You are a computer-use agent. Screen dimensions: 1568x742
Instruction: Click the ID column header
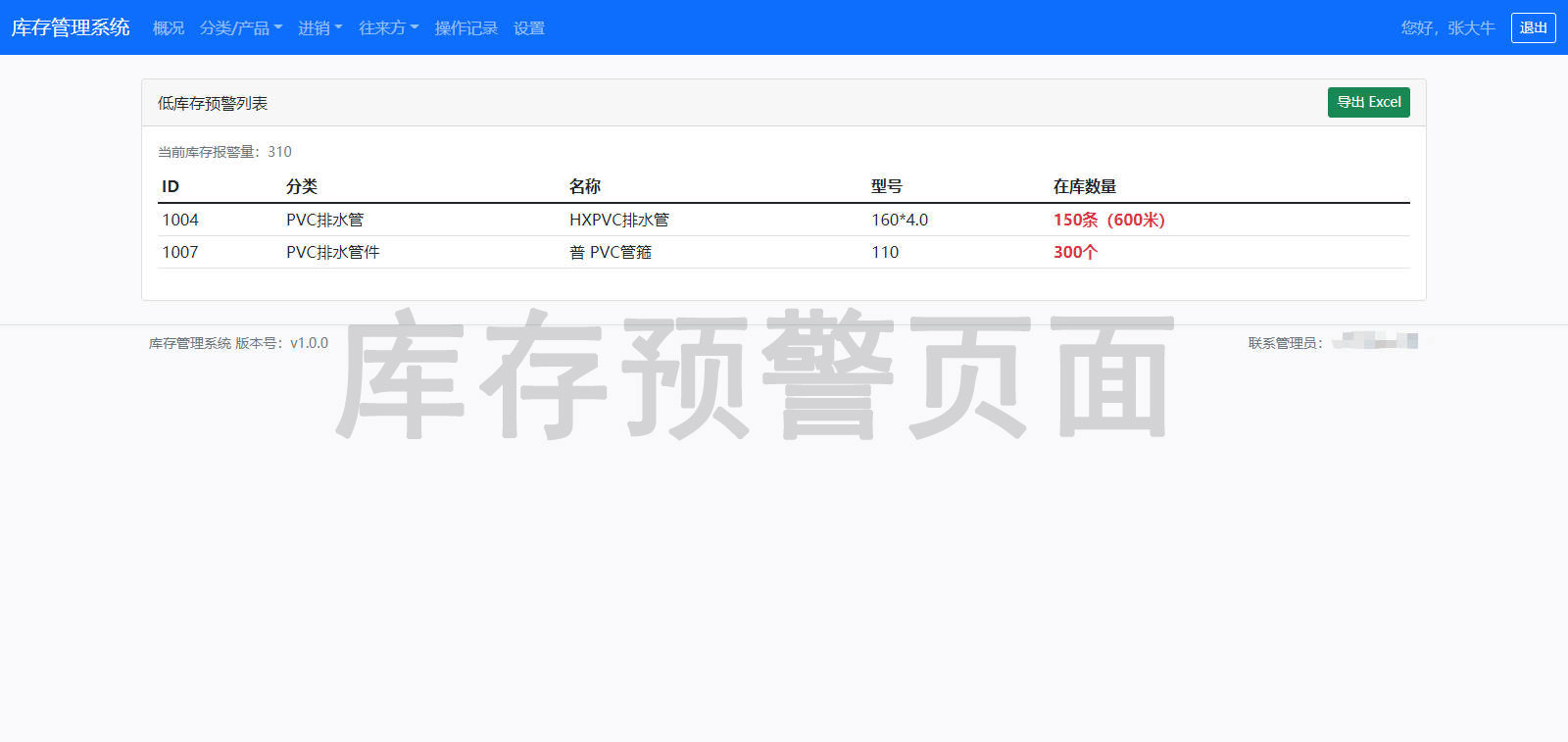pyautogui.click(x=171, y=186)
